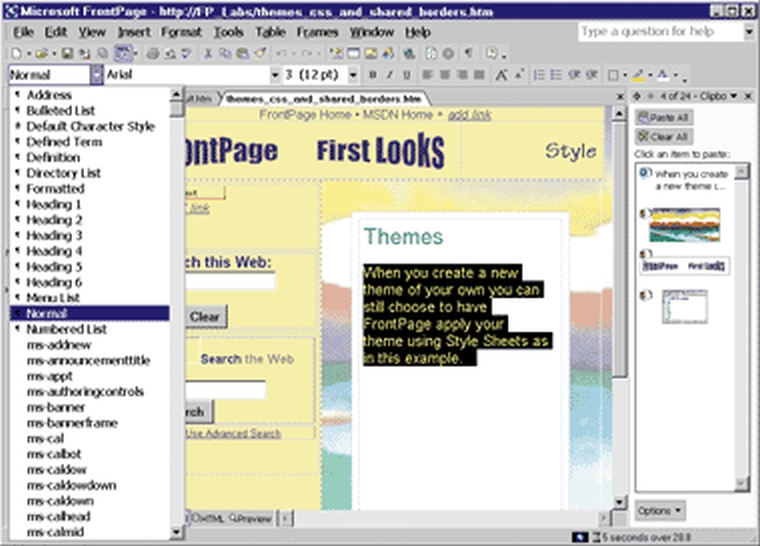Open the Open-file dropdown arrow

[x=54, y=53]
